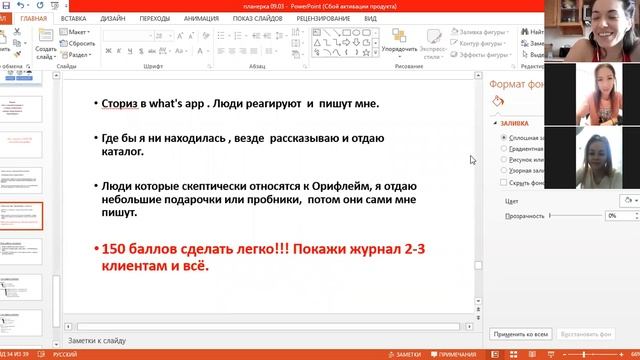Select the Узорная заливка radio option
Screen dimensions: 640x360
click(504, 170)
